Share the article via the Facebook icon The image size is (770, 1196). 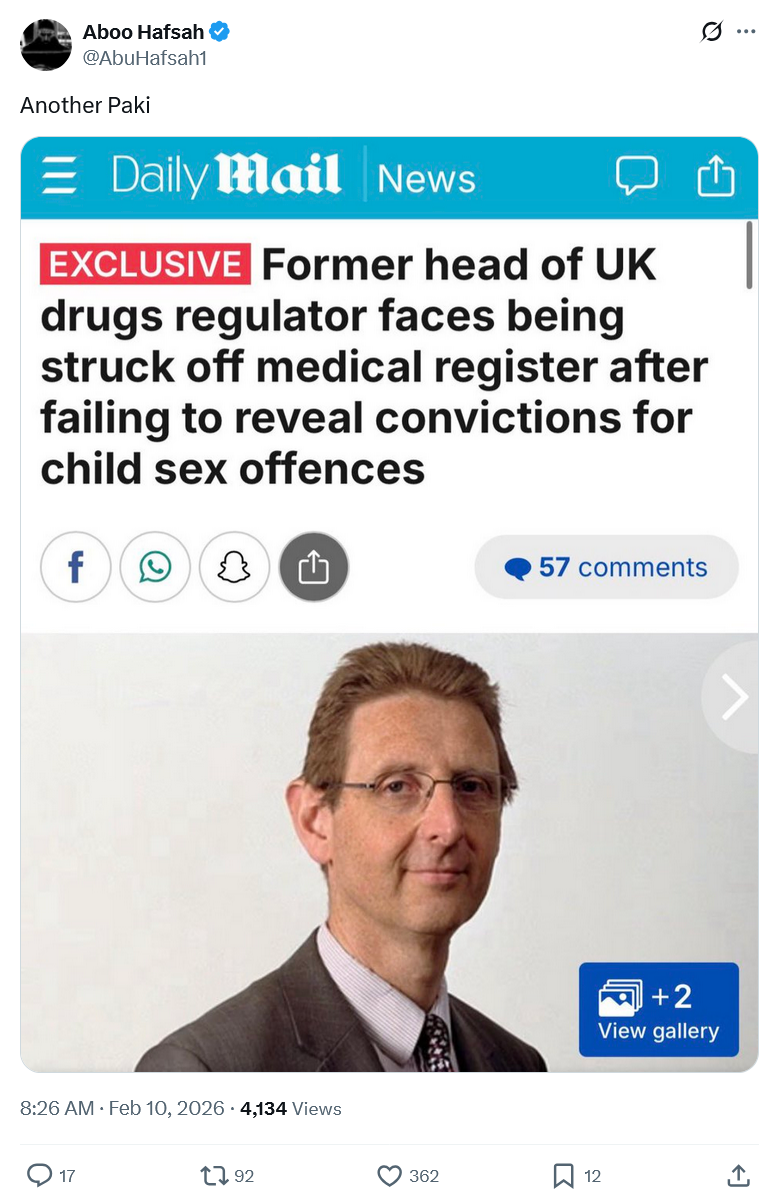click(76, 567)
